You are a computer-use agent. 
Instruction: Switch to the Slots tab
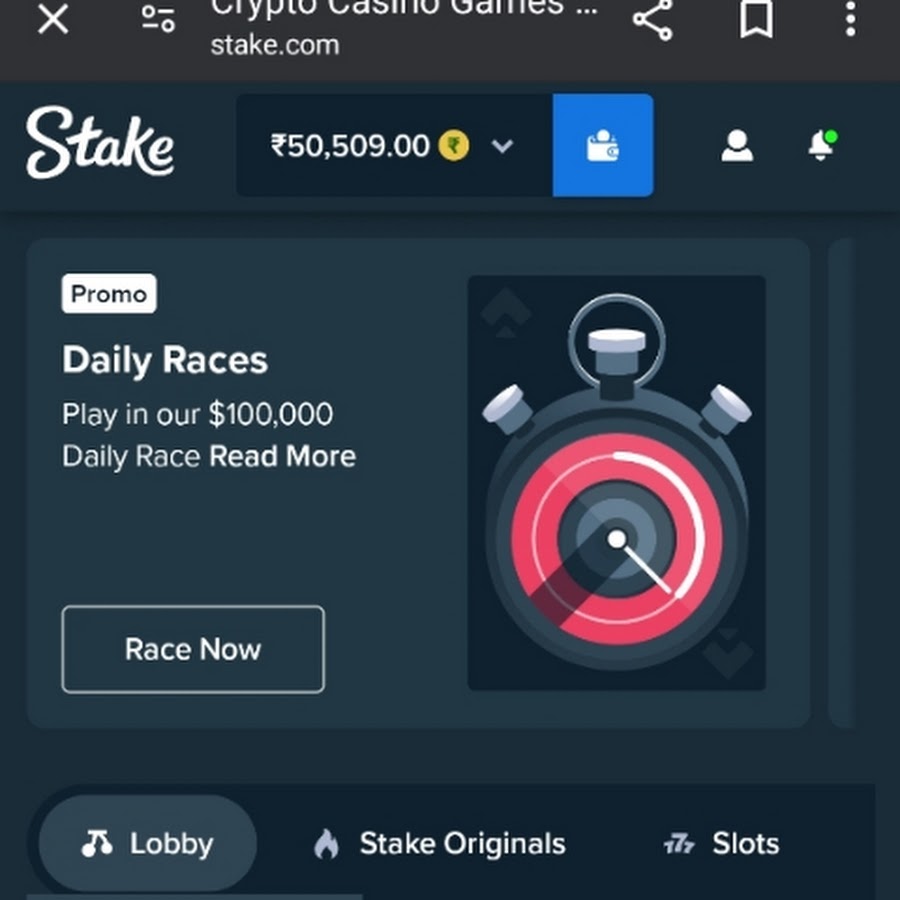pyautogui.click(x=721, y=844)
